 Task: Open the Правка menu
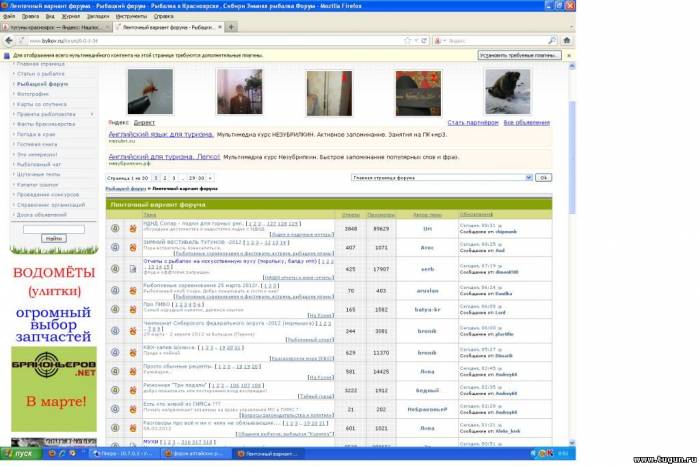point(30,16)
